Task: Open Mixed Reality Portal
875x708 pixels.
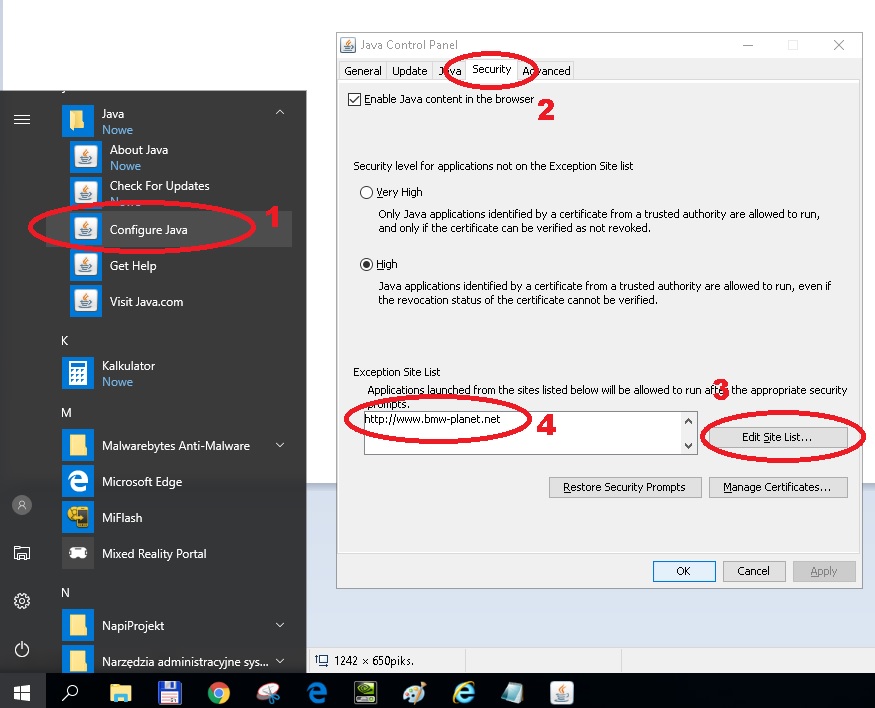Action: pyautogui.click(x=153, y=554)
